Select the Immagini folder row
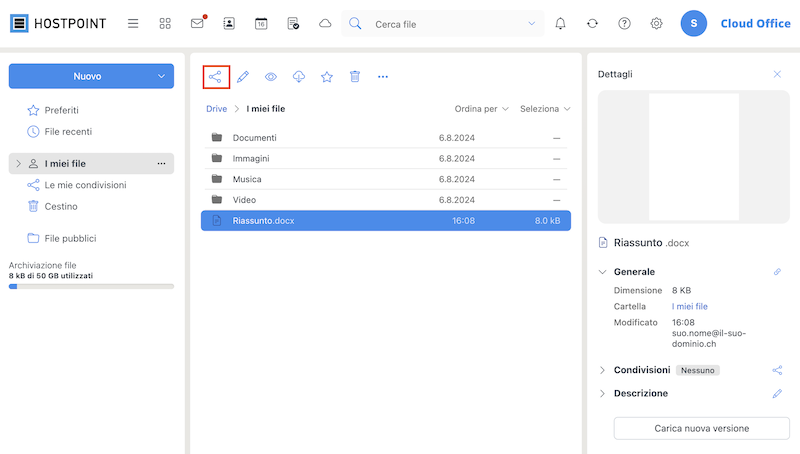 click(x=386, y=159)
